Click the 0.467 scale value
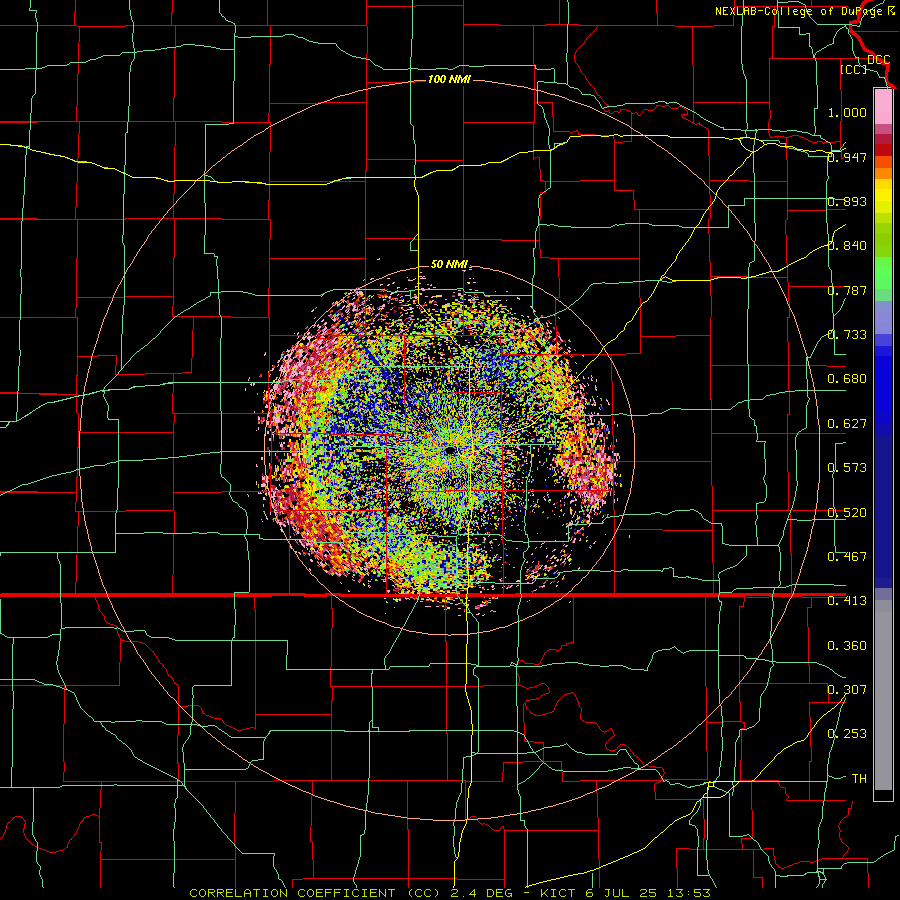Screen dimensions: 900x900 847,557
